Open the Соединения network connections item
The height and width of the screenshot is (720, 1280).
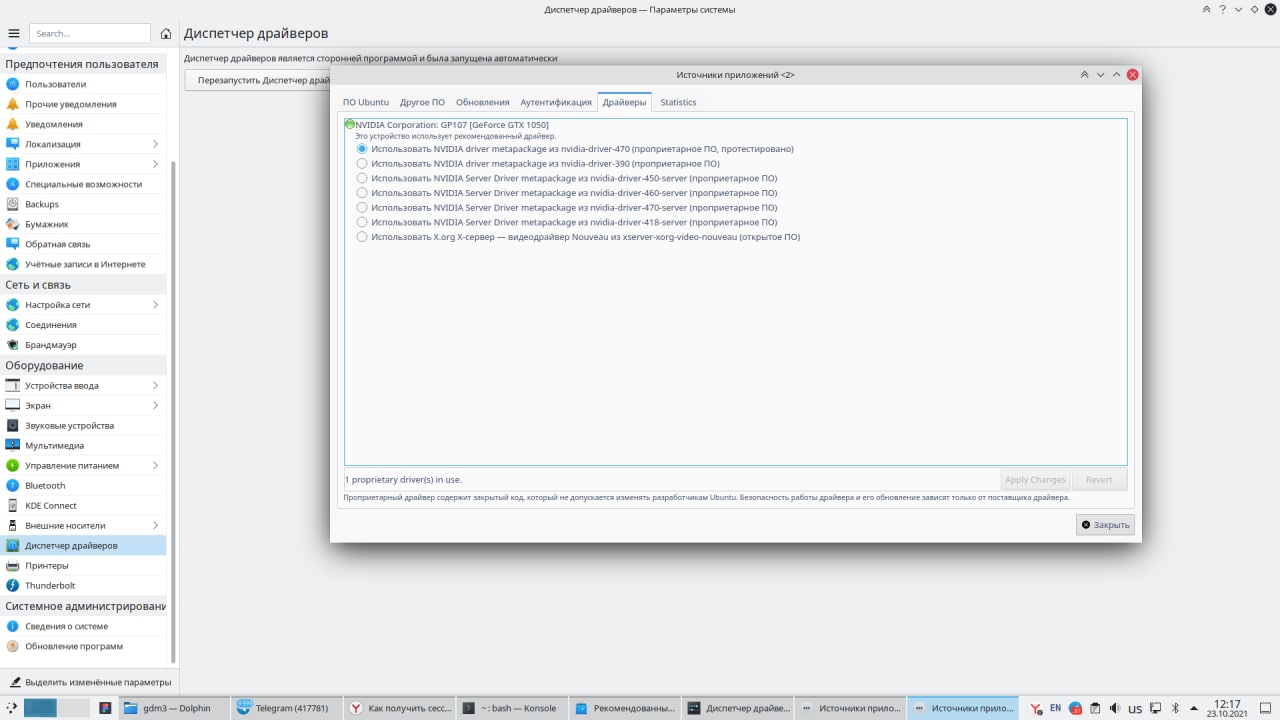pyautogui.click(x=84, y=325)
